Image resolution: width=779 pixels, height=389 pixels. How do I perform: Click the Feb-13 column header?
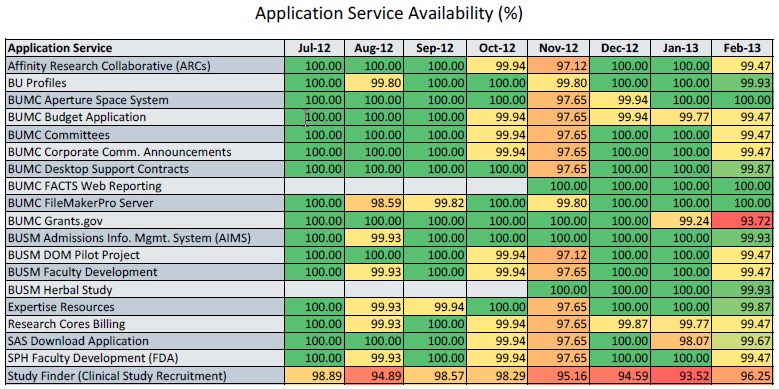(742, 48)
